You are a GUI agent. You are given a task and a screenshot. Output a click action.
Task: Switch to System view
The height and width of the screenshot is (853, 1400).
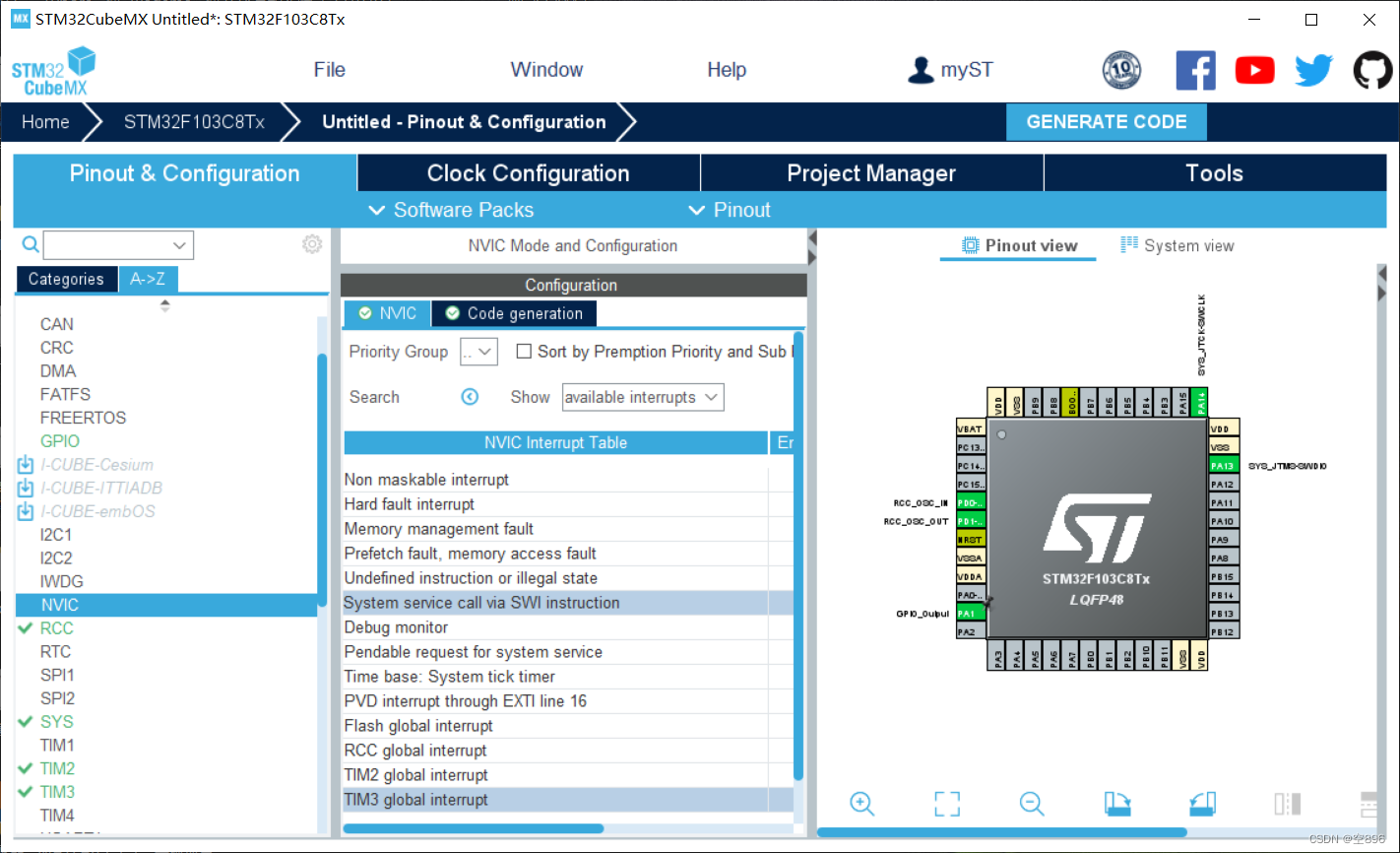1177,245
